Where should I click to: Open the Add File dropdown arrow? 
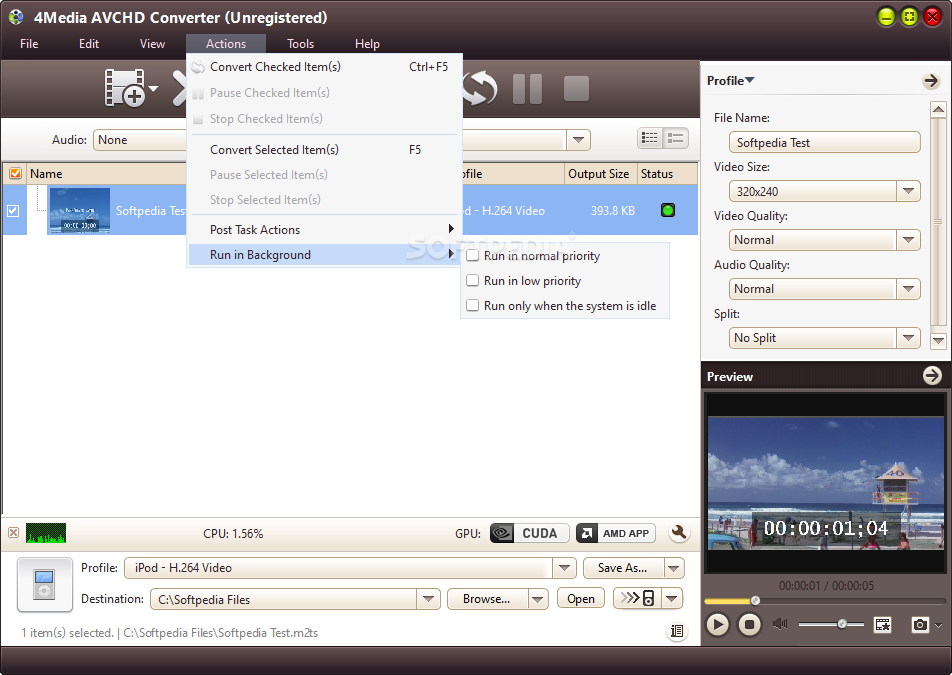[154, 89]
